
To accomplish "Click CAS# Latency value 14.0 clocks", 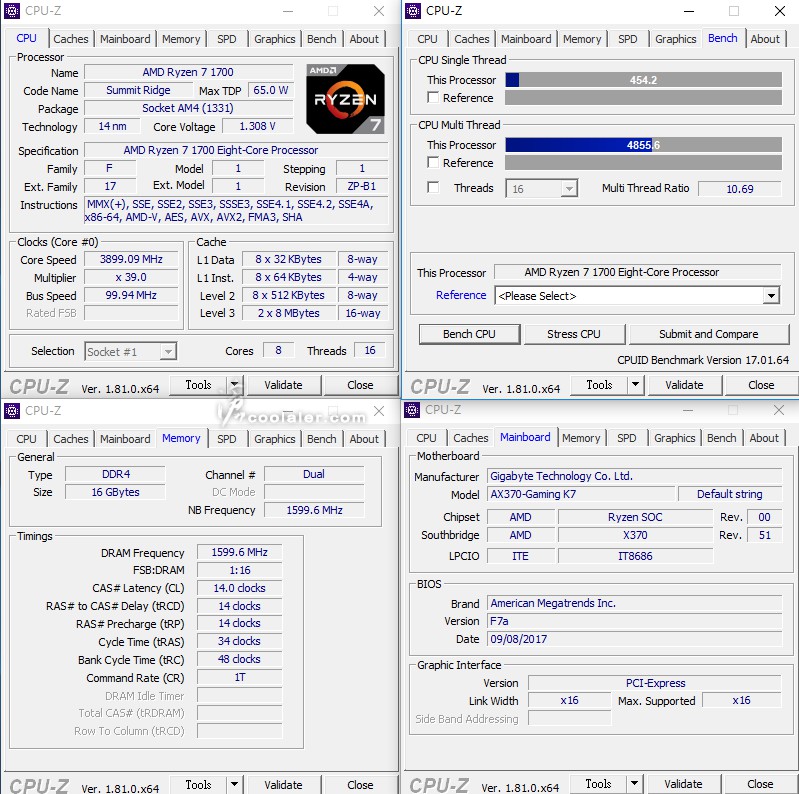I will click(239, 588).
